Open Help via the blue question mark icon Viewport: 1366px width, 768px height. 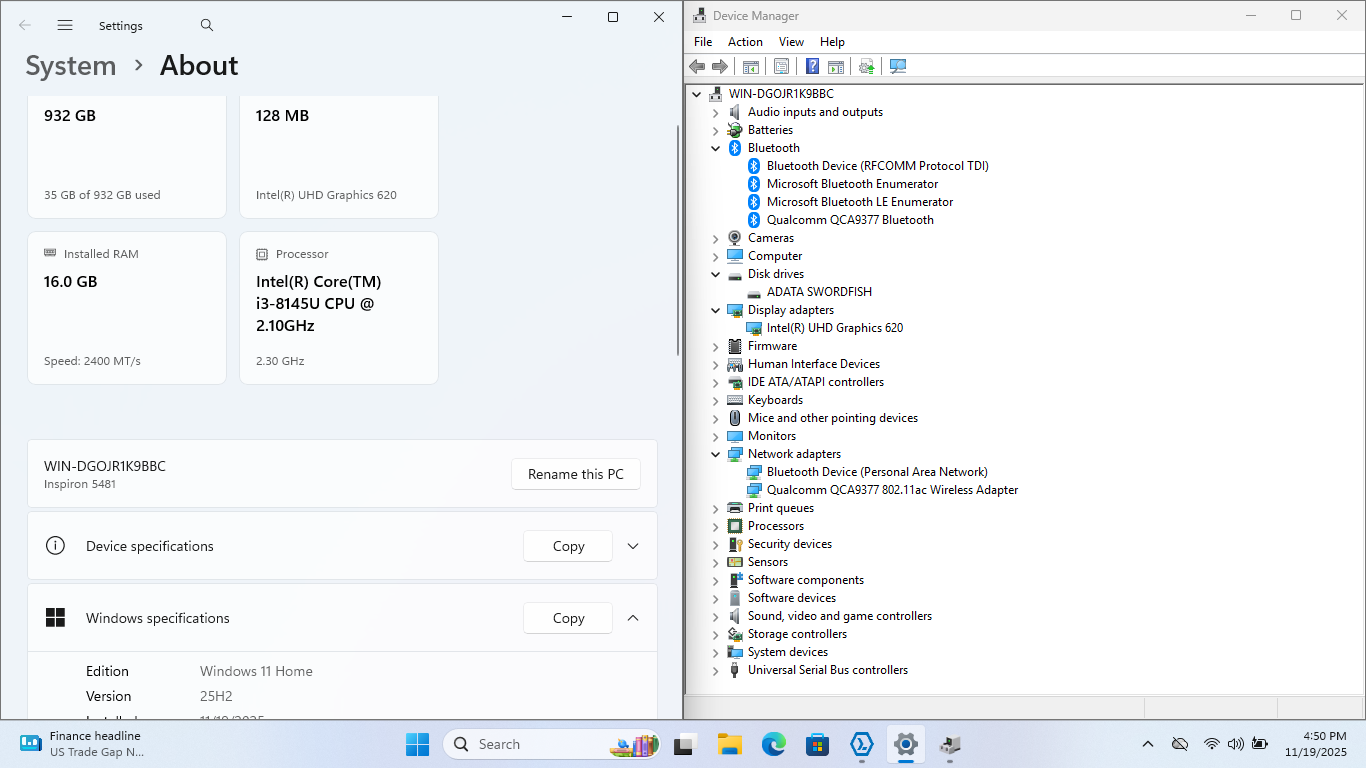coord(812,66)
